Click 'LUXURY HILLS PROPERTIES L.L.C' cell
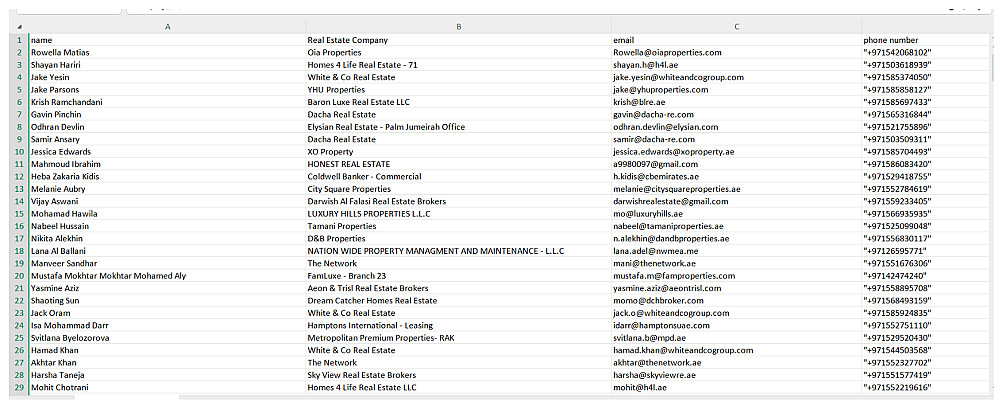Image resolution: width=1000 pixels, height=404 pixels. point(458,214)
